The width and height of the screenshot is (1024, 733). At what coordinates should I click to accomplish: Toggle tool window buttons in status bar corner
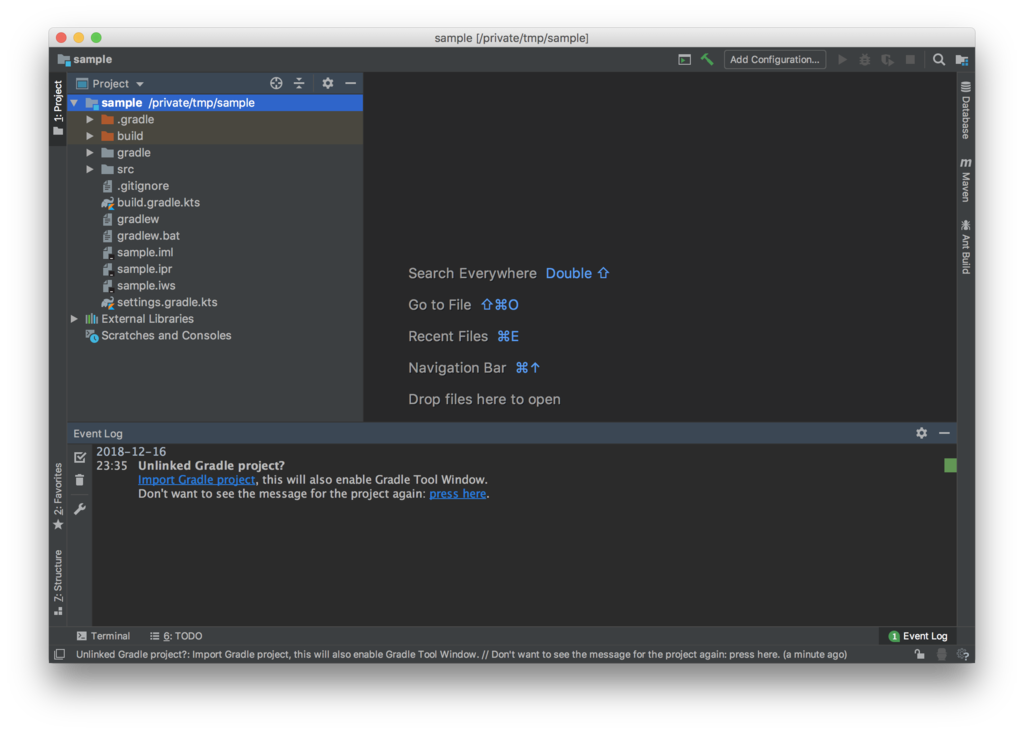59,654
